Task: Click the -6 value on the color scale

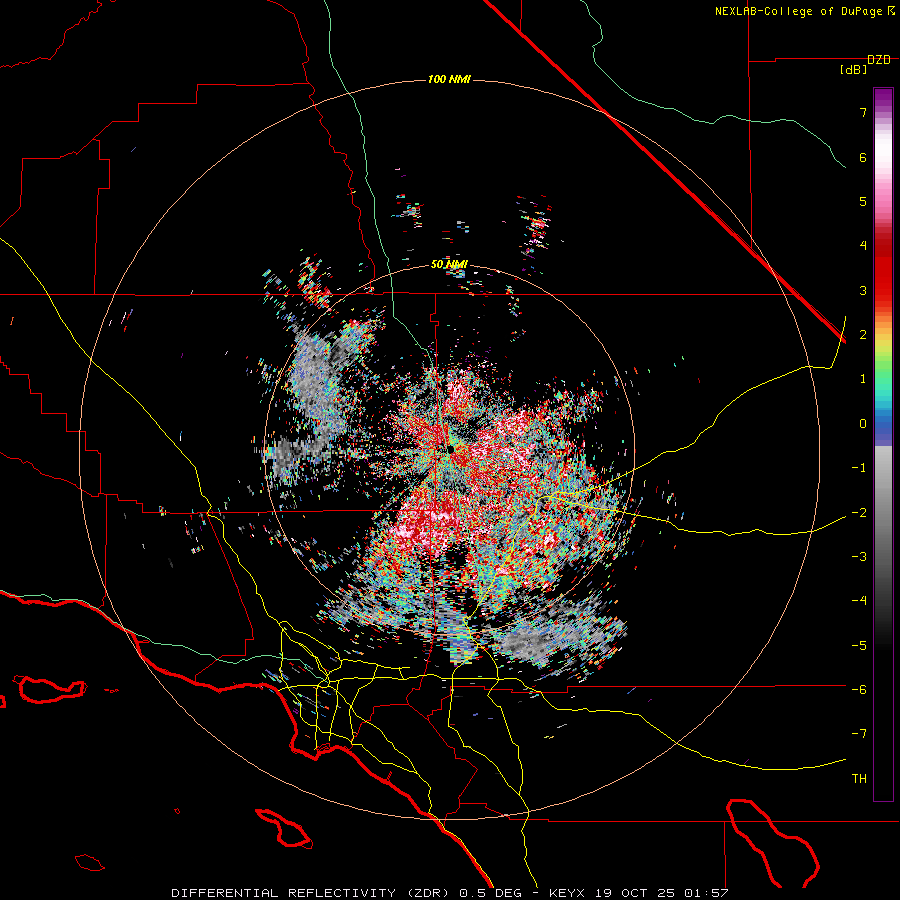Action: click(859, 690)
